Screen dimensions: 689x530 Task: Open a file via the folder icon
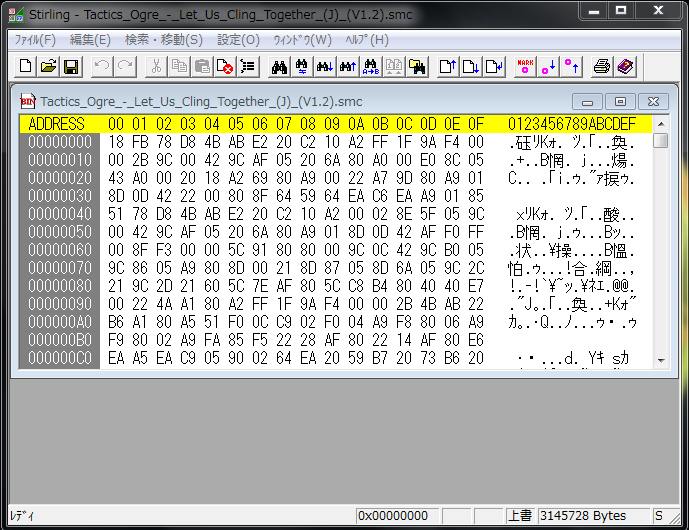(48, 67)
